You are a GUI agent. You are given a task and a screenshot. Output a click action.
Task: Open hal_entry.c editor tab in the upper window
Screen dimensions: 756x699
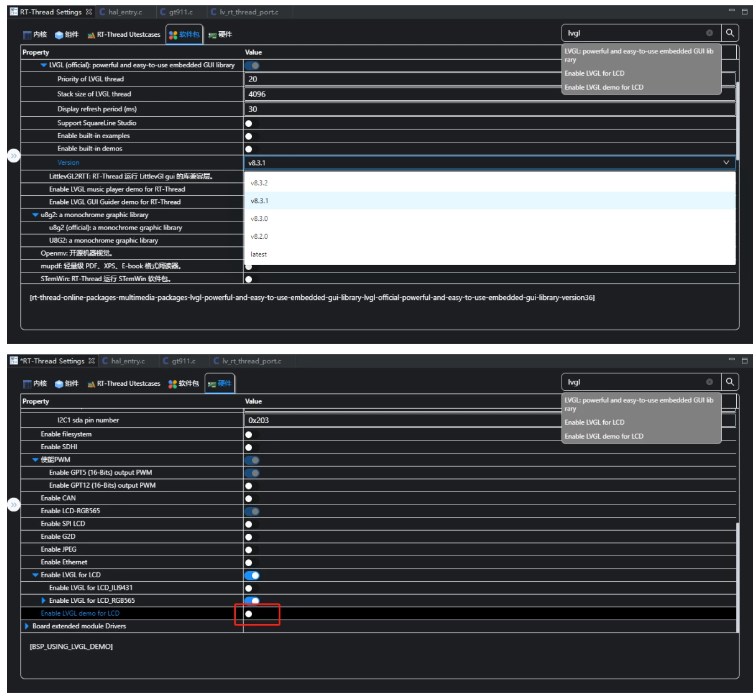click(121, 12)
